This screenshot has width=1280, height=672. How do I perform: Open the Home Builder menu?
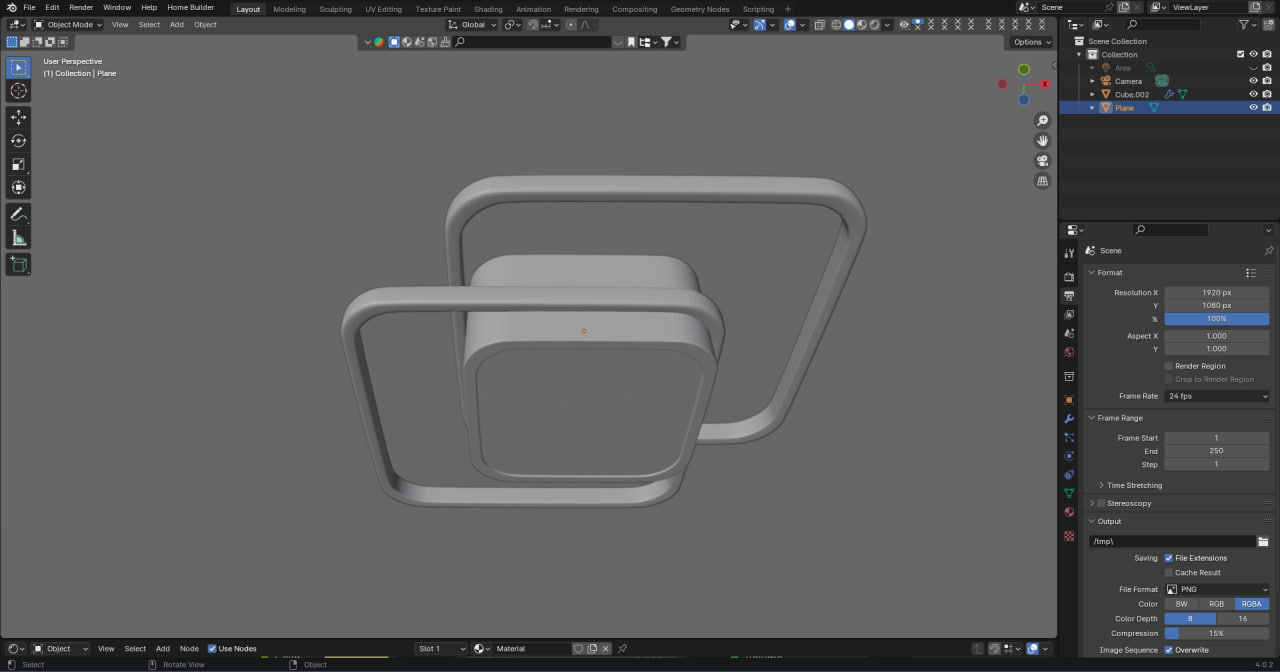click(x=190, y=8)
